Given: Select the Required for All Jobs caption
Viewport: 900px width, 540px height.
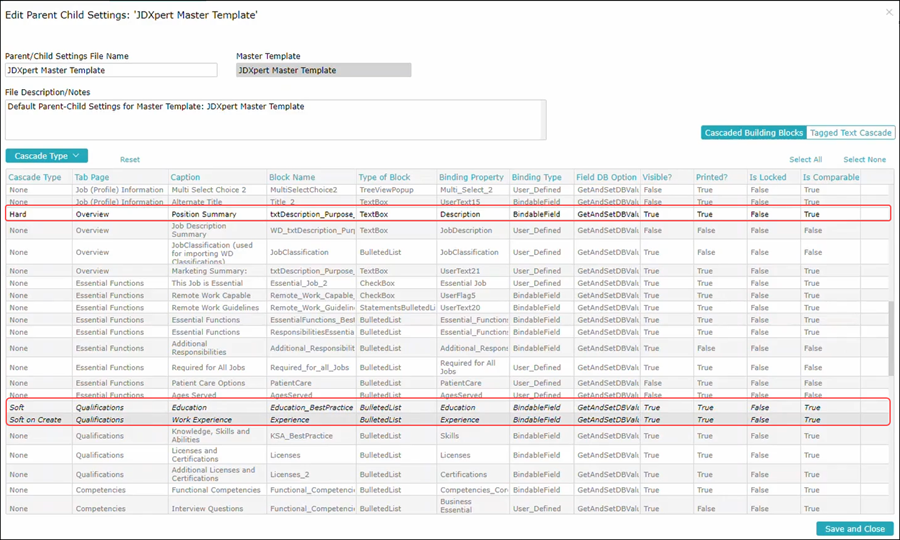Looking at the screenshot, I should click(x=208, y=367).
